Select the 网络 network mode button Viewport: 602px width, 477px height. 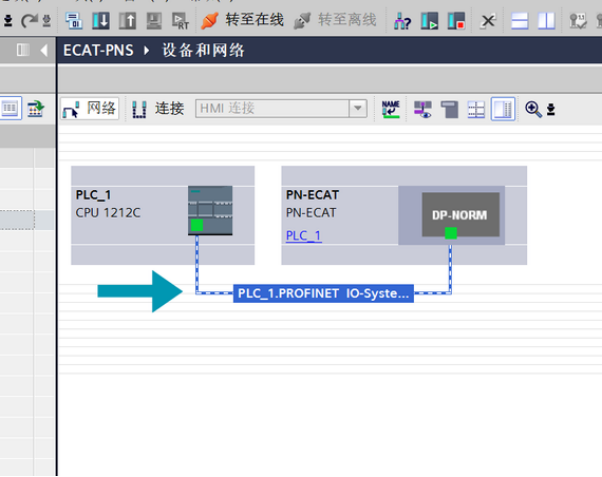pos(89,109)
